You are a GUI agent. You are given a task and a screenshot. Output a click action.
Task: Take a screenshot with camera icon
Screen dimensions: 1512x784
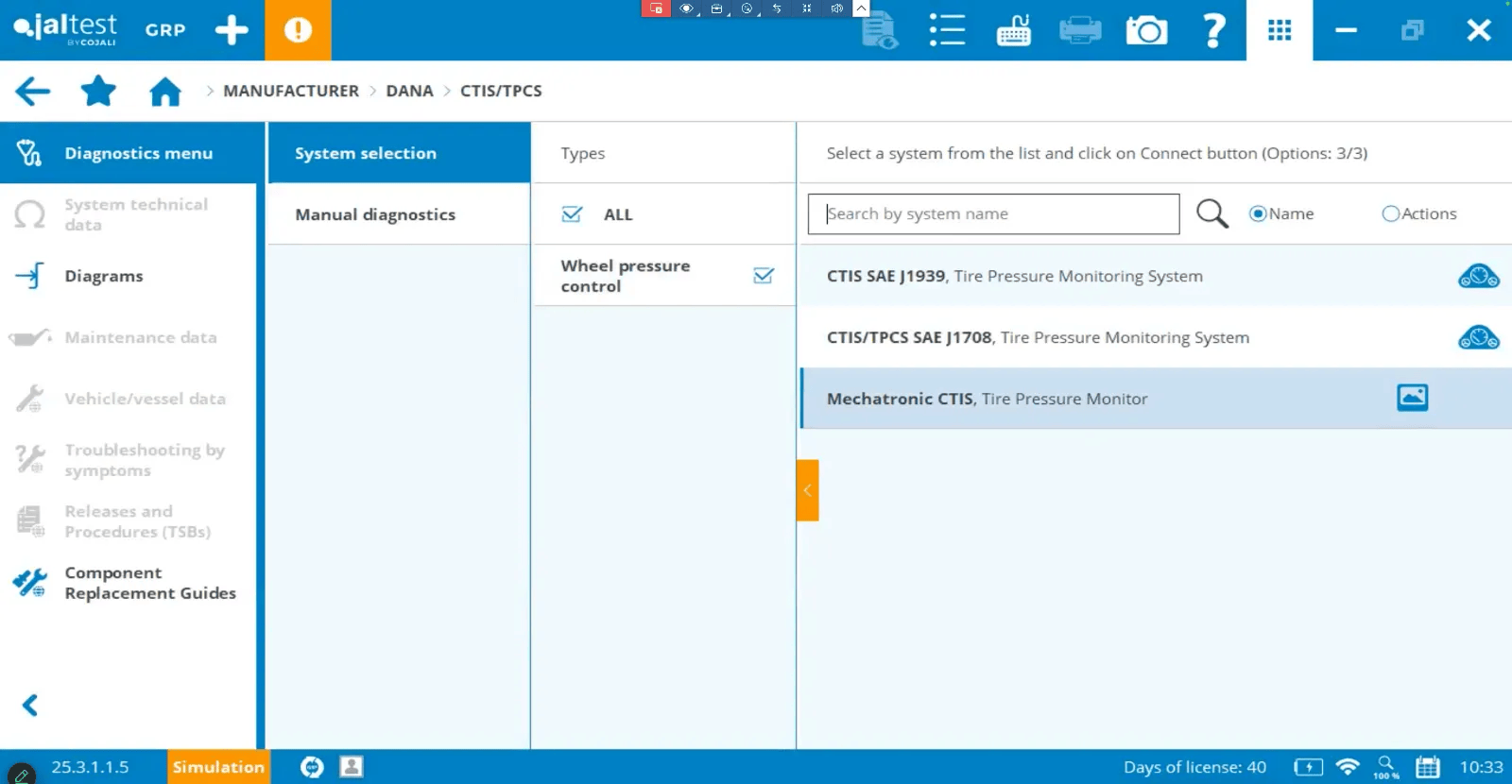[1146, 30]
